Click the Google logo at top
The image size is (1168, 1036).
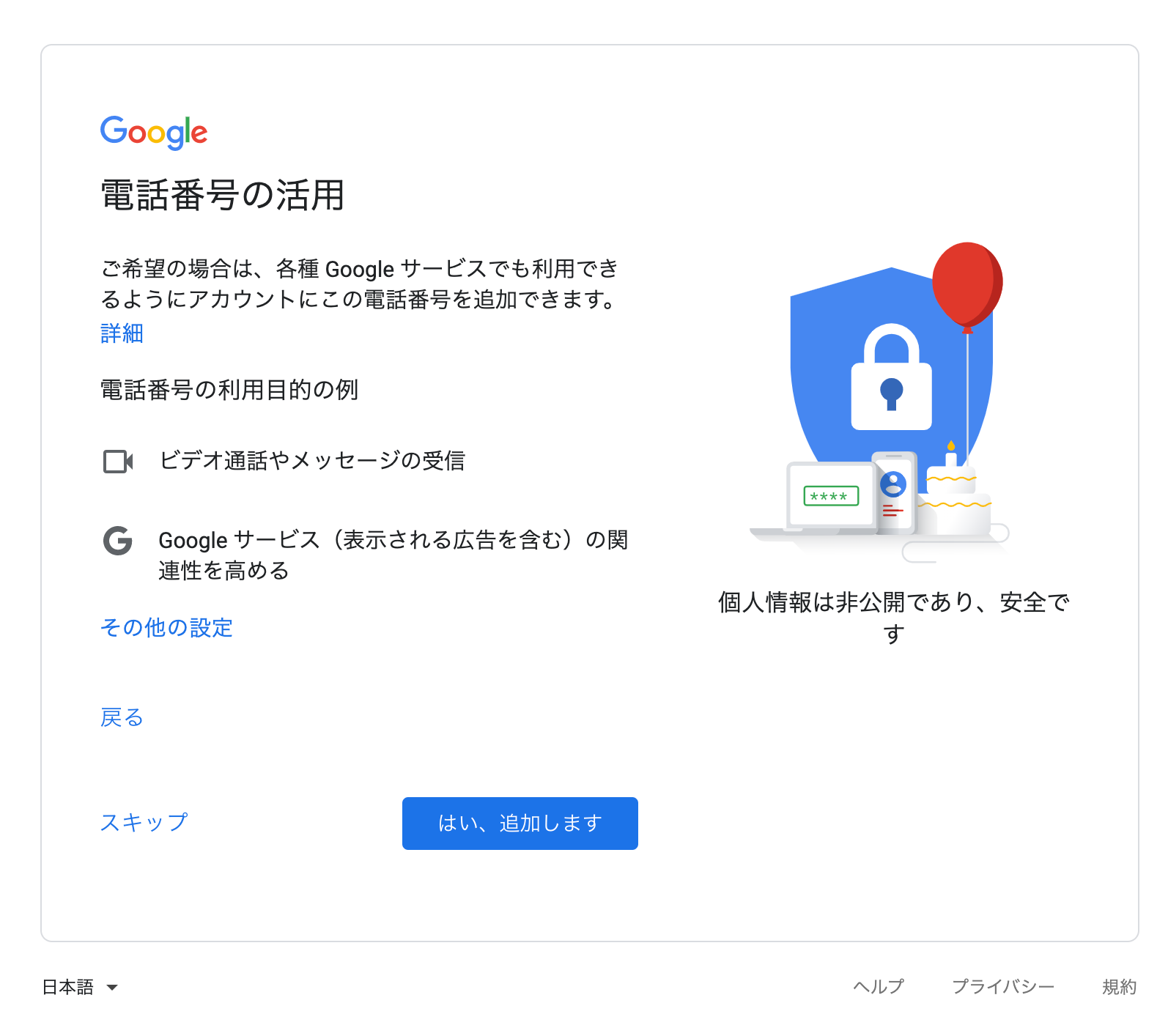click(x=154, y=132)
